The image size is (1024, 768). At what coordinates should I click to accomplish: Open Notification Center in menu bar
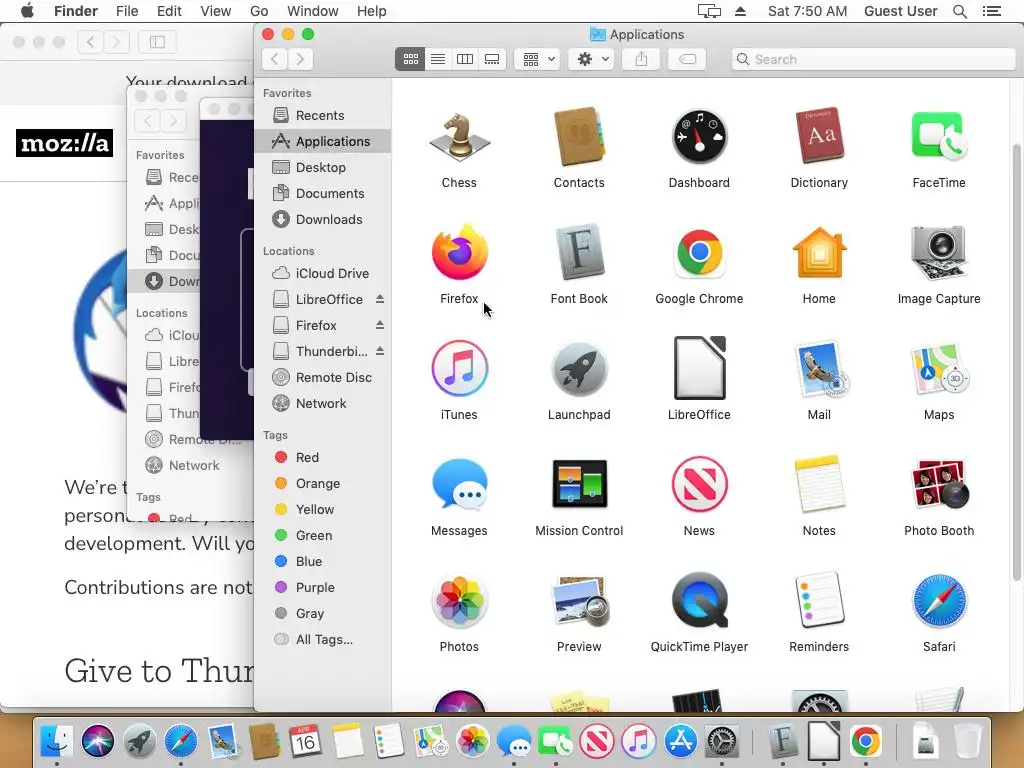click(991, 11)
